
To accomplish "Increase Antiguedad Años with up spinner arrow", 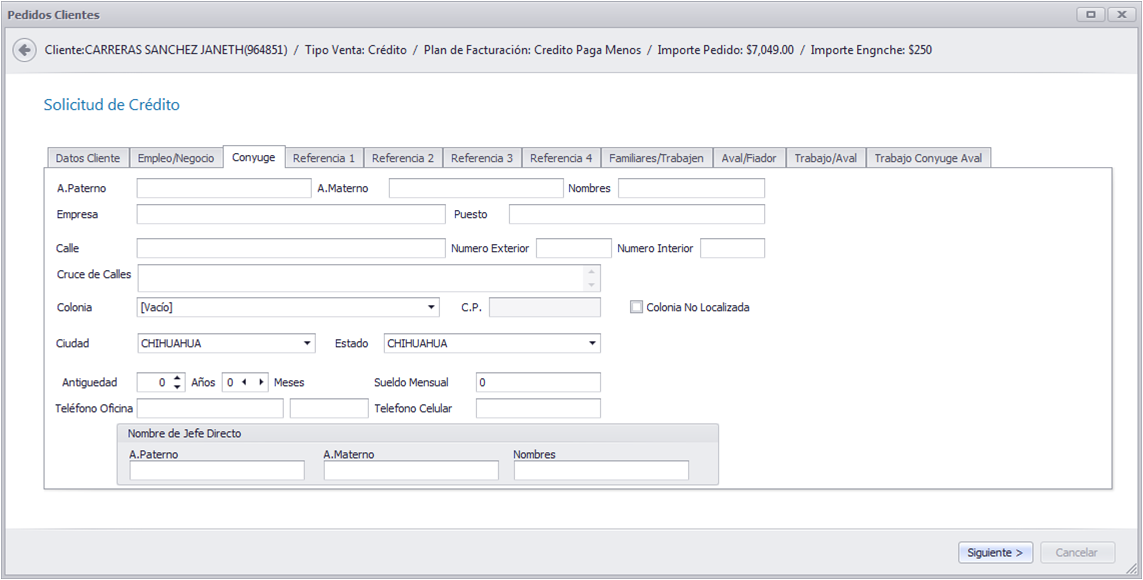I will pyautogui.click(x=177, y=377).
